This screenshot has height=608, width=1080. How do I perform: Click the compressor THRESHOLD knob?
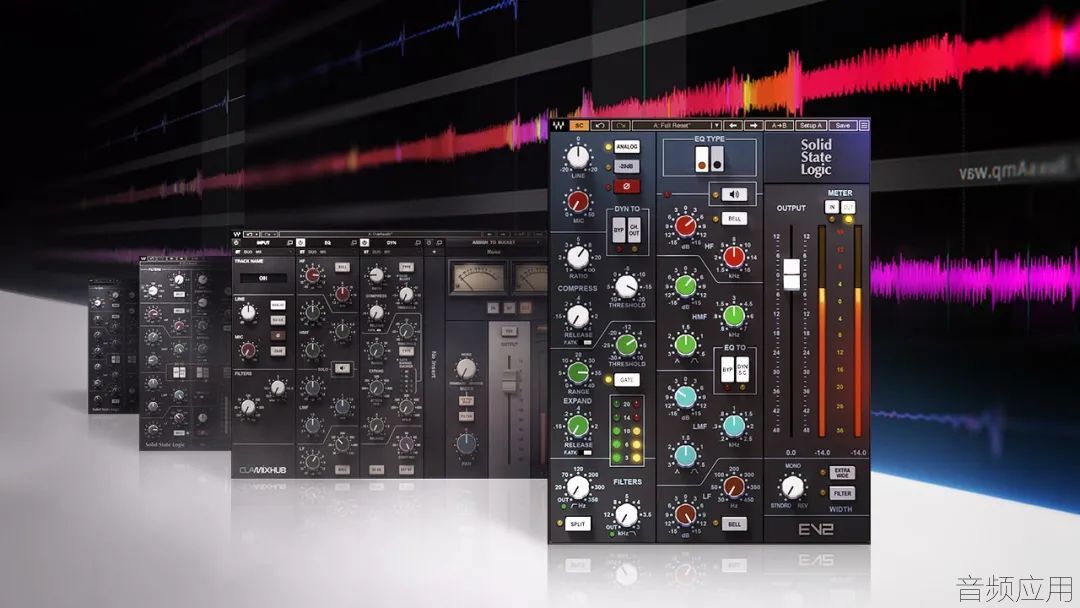tap(626, 286)
